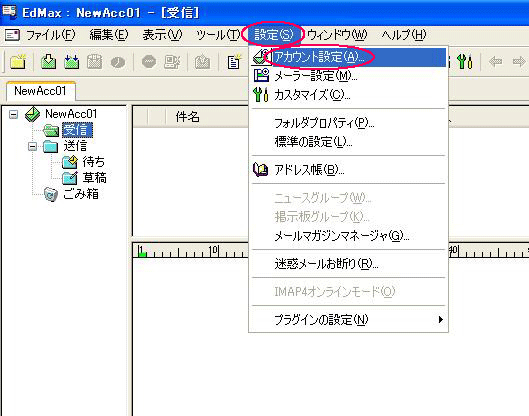
Task: Click the 設定(S) menu in menu bar
Action: 273,35
